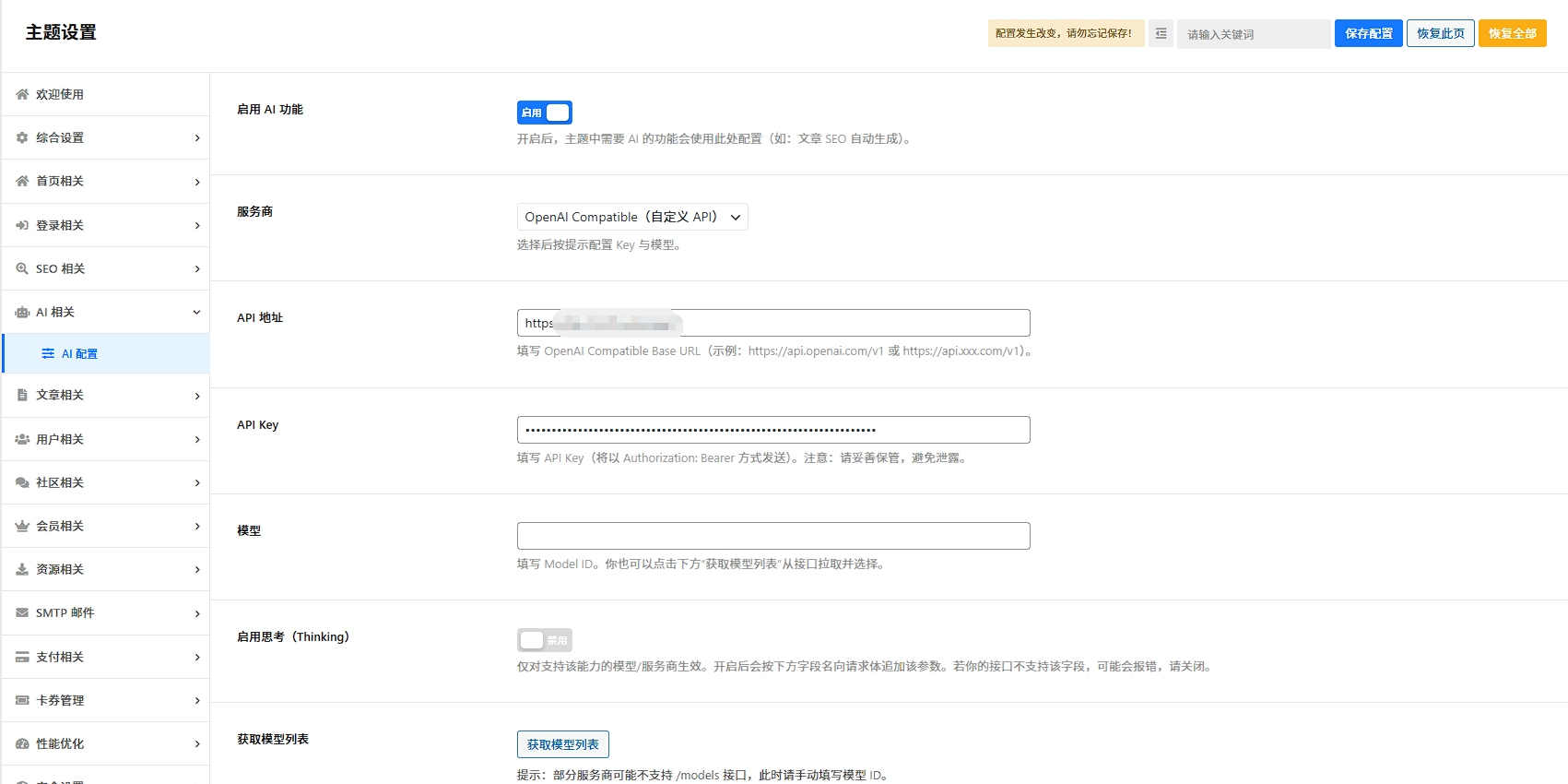This screenshot has width=1568, height=784.
Task: Focus the empty 模型 input field
Action: 772,536
